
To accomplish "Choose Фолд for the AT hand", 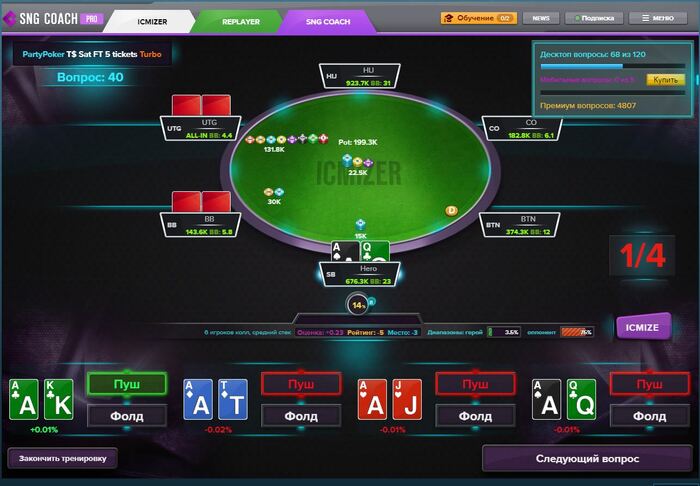I will [301, 416].
